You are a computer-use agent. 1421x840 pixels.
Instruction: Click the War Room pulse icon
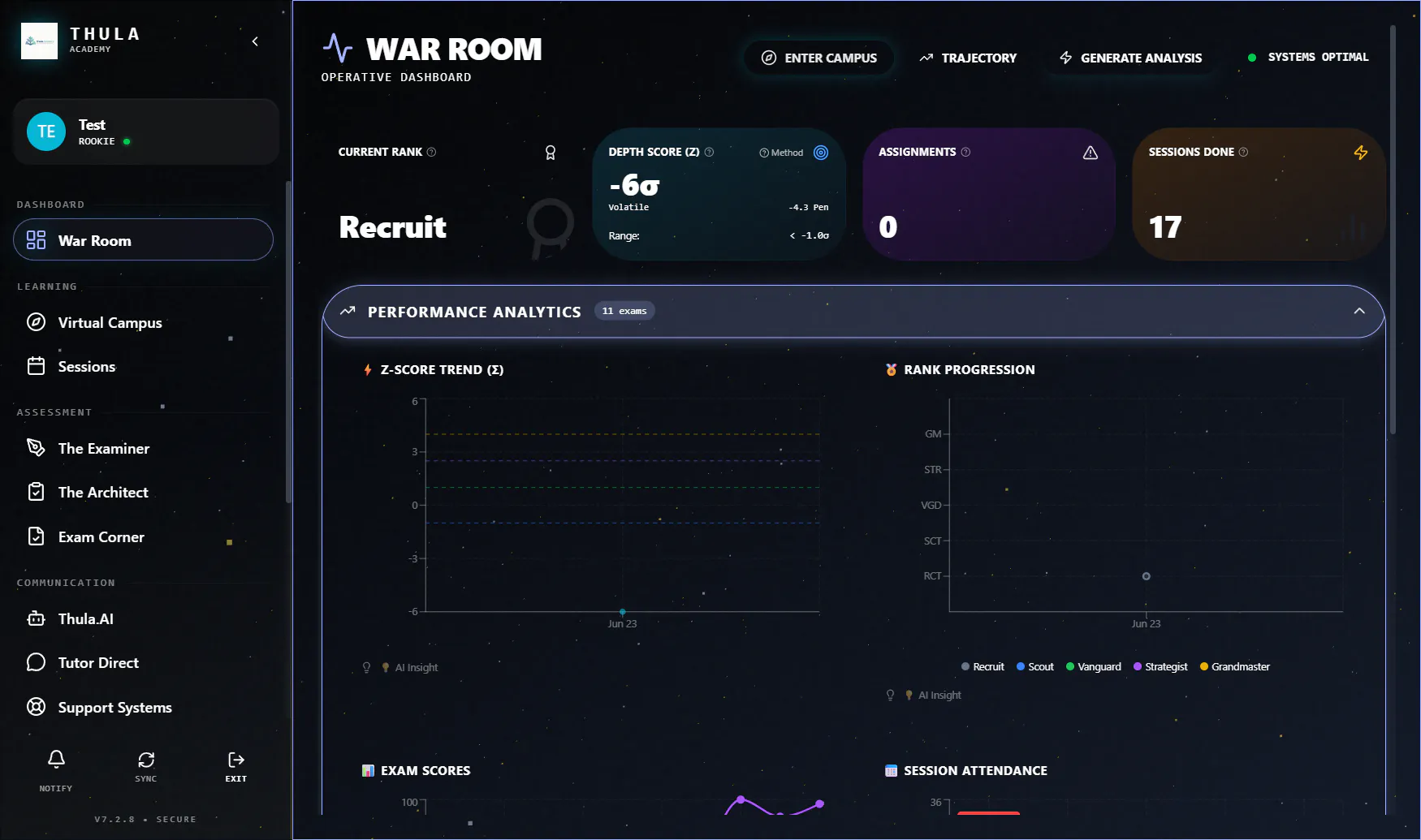point(338,48)
